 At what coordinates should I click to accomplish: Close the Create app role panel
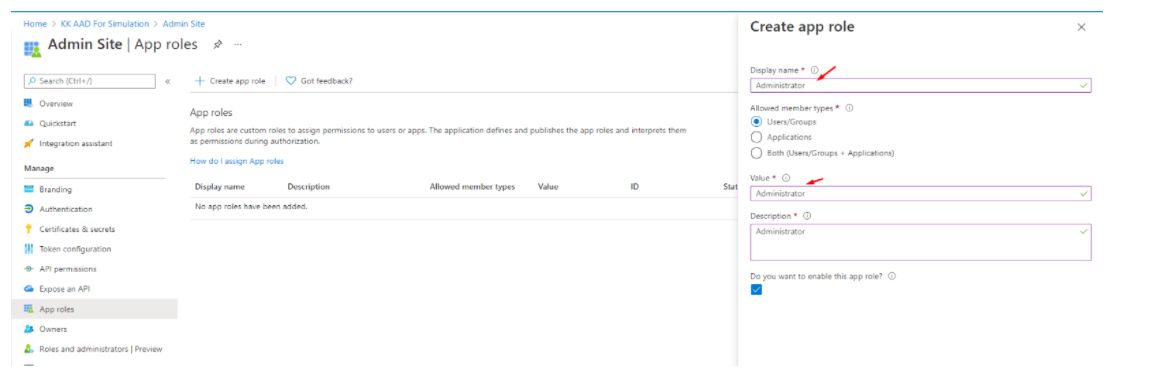[1081, 27]
